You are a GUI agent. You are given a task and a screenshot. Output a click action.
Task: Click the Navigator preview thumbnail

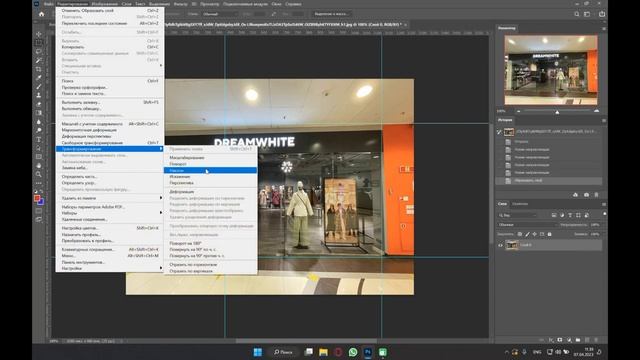551,70
